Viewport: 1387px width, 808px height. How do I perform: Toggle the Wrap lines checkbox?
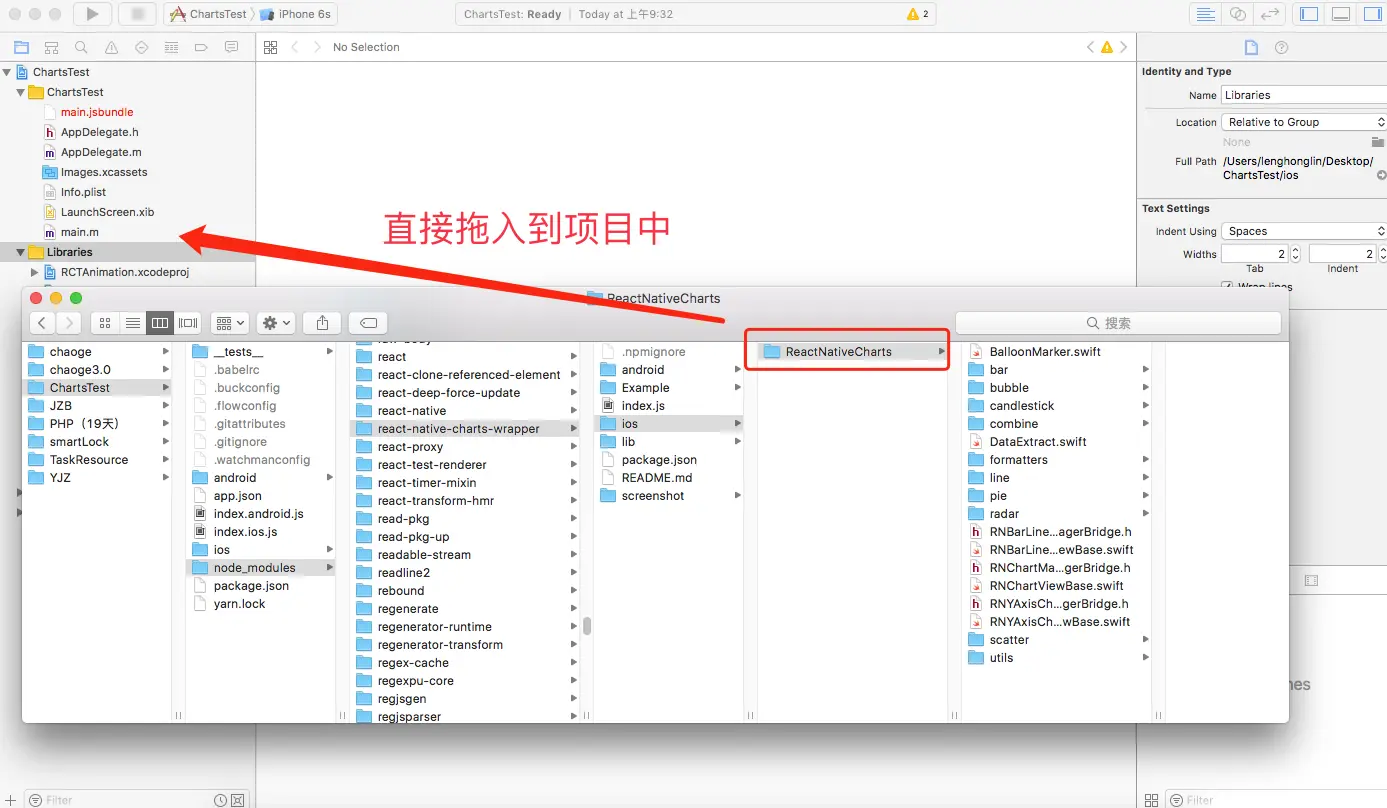(1227, 287)
